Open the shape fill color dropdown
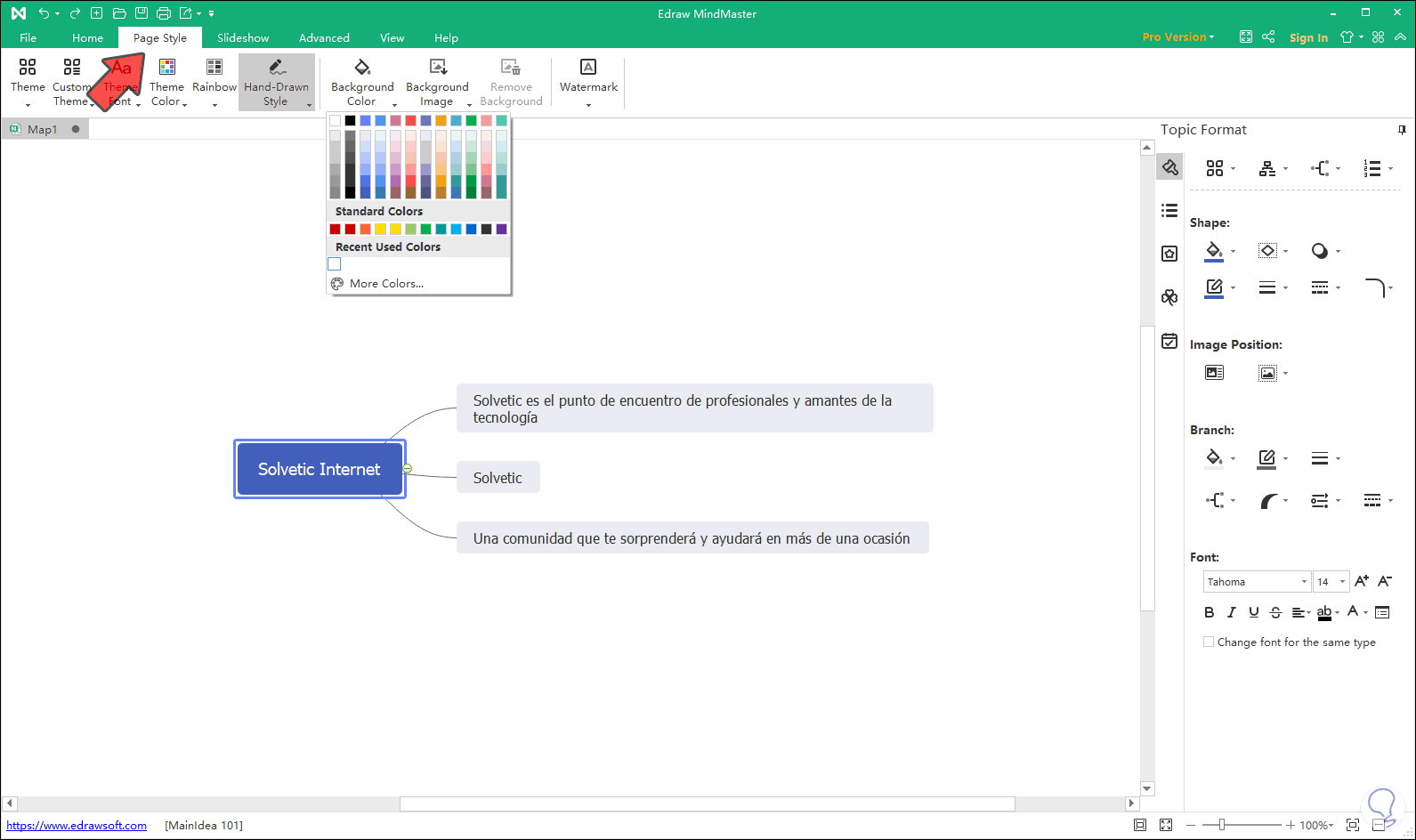This screenshot has height=840, width=1416. click(x=1233, y=251)
